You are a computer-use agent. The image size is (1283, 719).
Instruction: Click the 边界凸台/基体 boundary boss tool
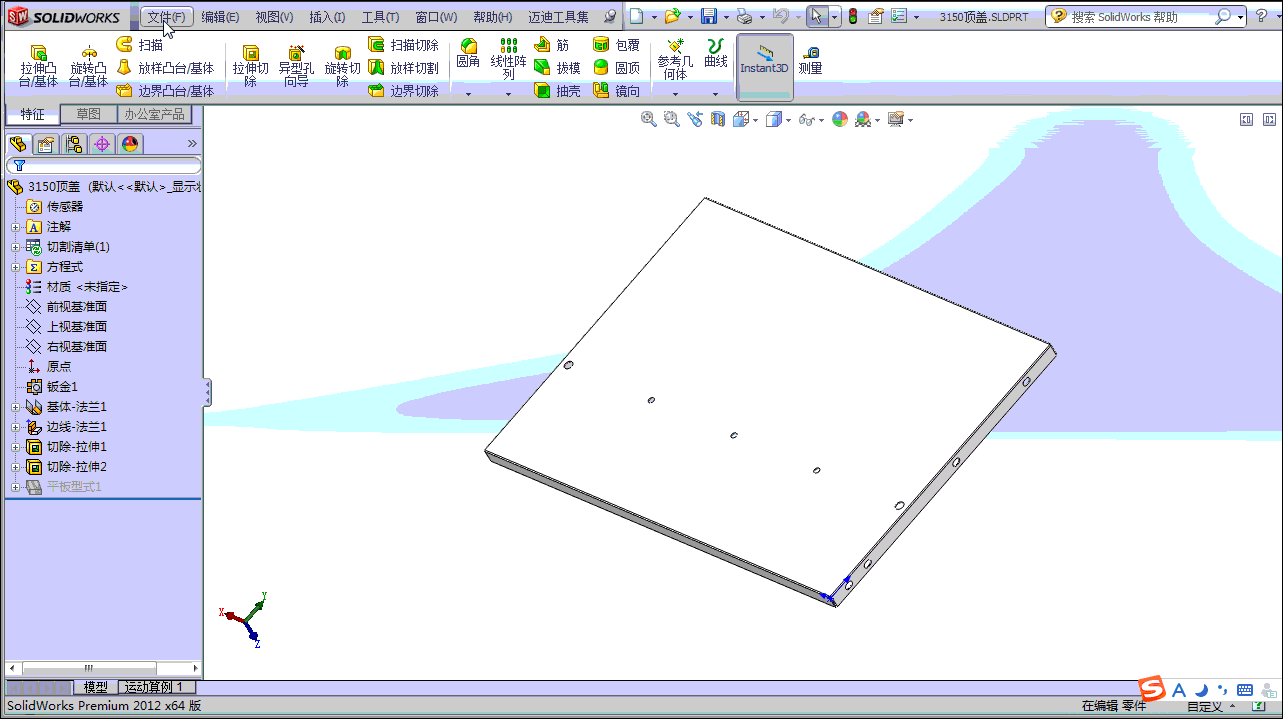pos(165,91)
